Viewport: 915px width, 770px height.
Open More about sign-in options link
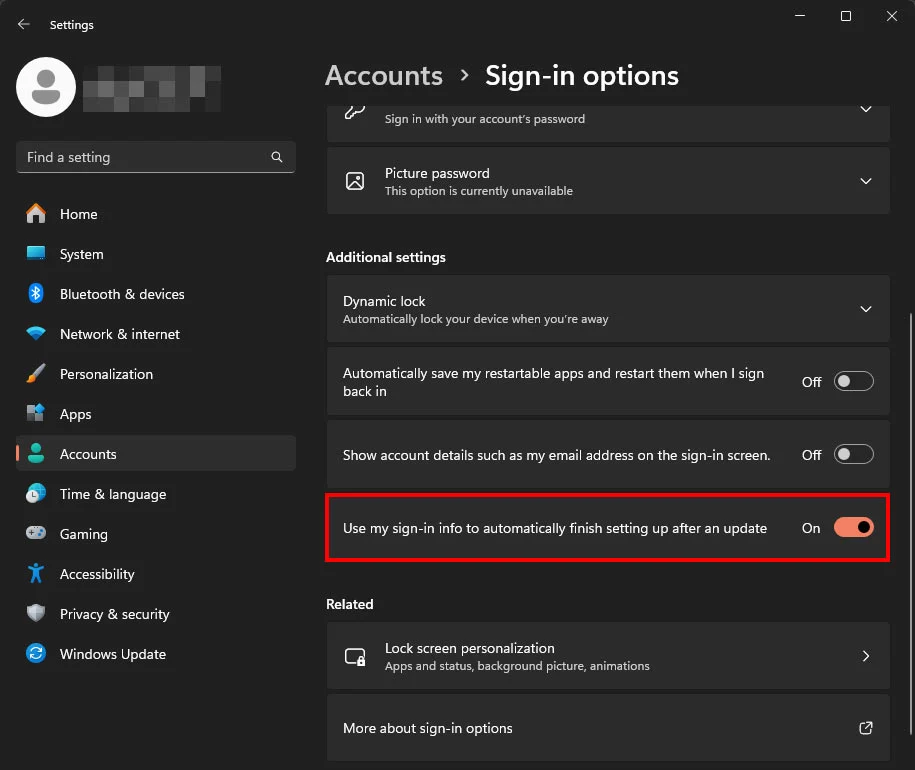pyautogui.click(x=608, y=728)
